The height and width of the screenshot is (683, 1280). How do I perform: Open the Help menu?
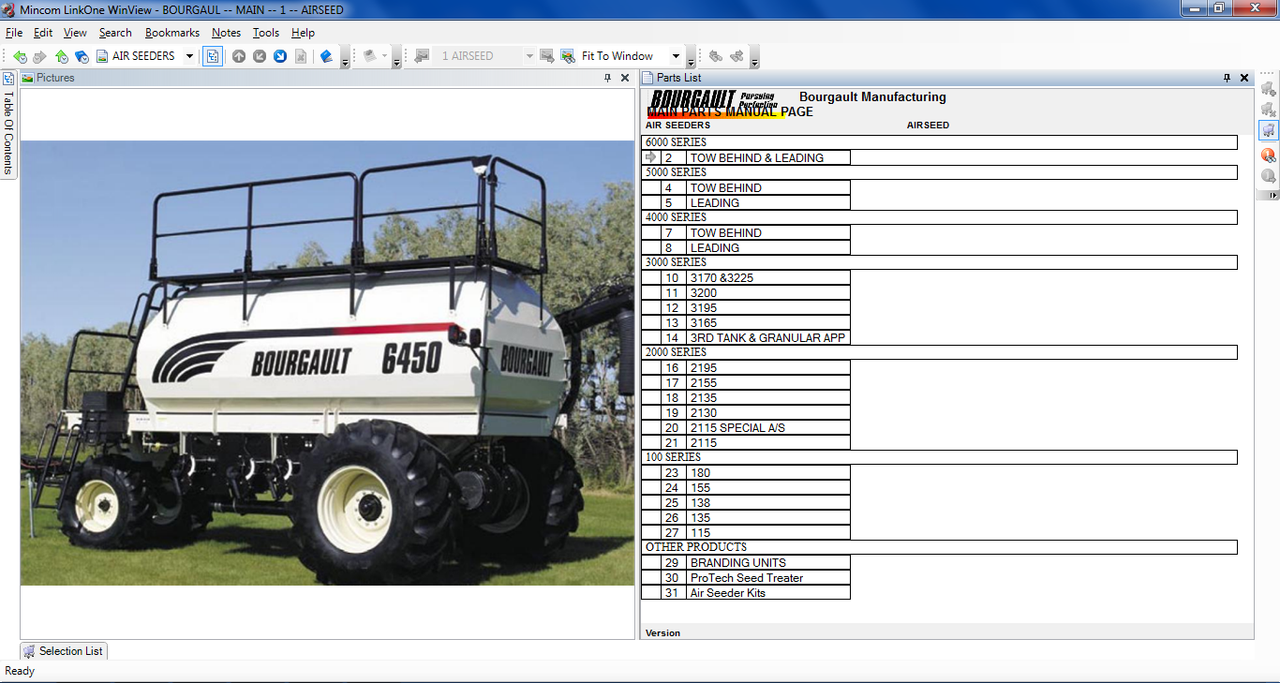(x=303, y=33)
